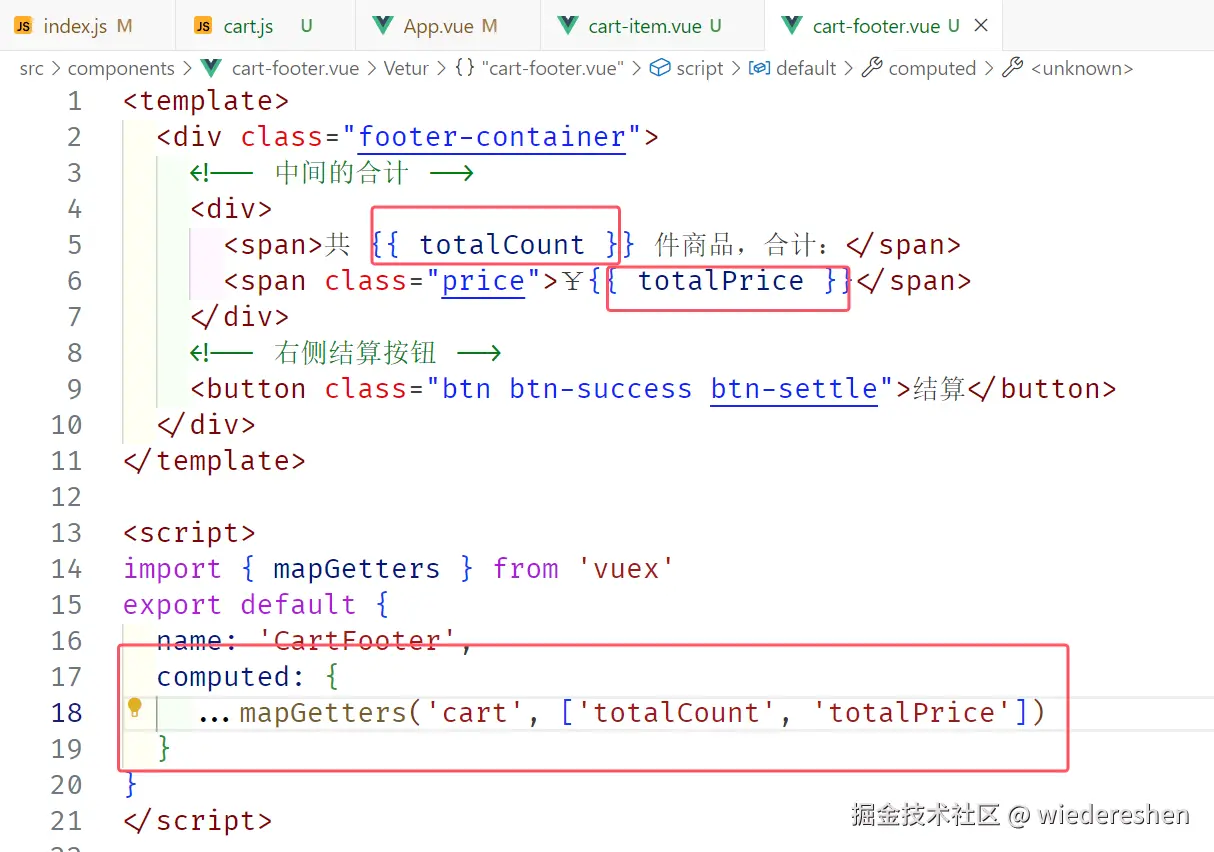Click the JS file icon on cart.js tab
1214x852 pixels.
pyautogui.click(x=203, y=26)
